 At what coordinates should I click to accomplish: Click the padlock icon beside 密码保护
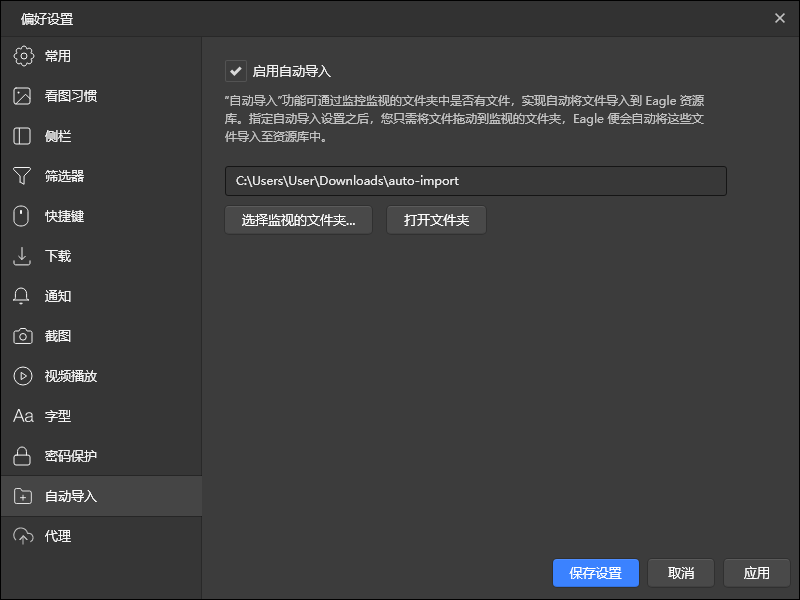click(x=22, y=456)
